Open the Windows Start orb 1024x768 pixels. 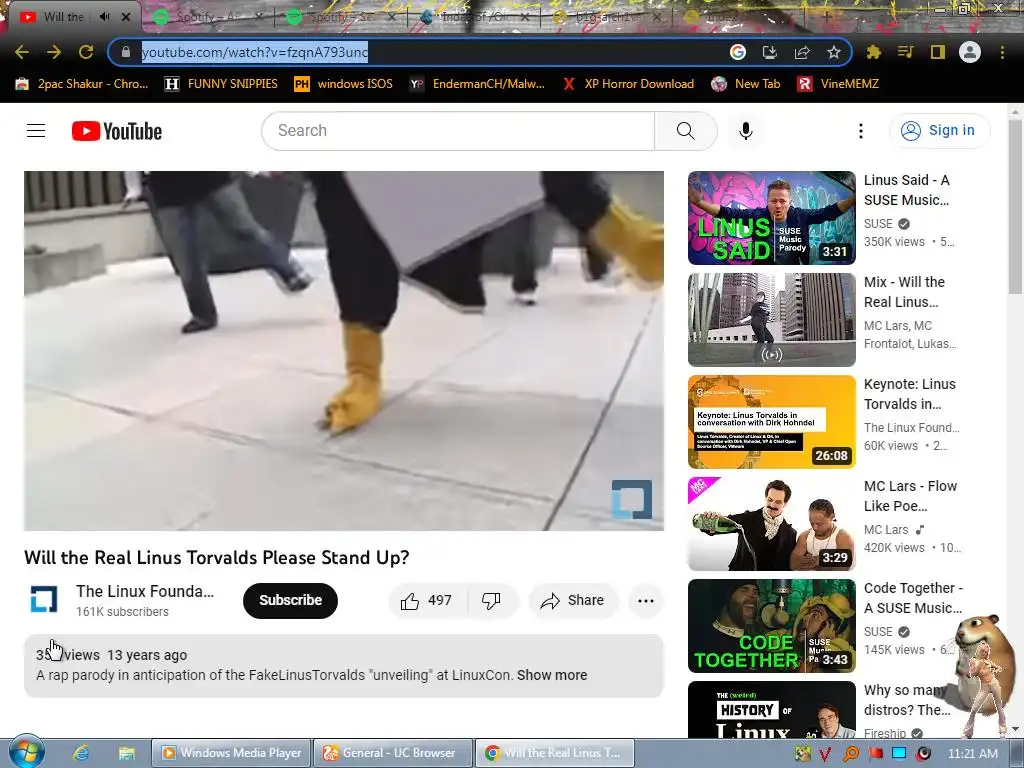click(26, 752)
